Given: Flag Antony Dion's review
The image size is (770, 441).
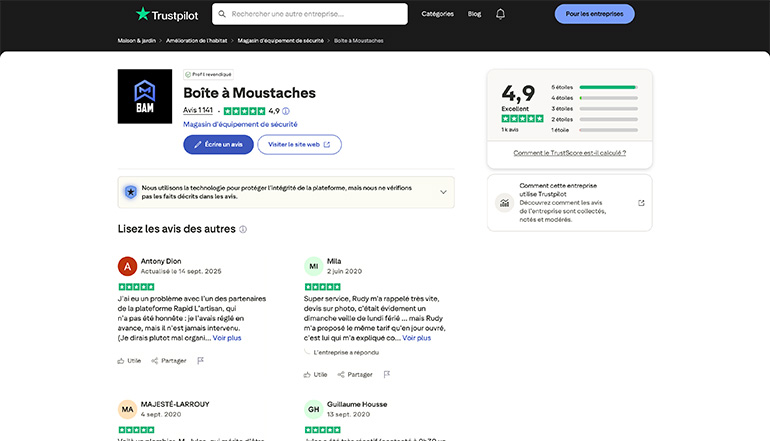Looking at the screenshot, I should pos(200,361).
